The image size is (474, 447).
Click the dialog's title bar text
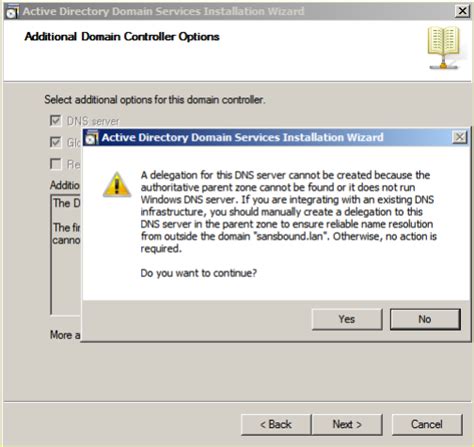coord(242,137)
